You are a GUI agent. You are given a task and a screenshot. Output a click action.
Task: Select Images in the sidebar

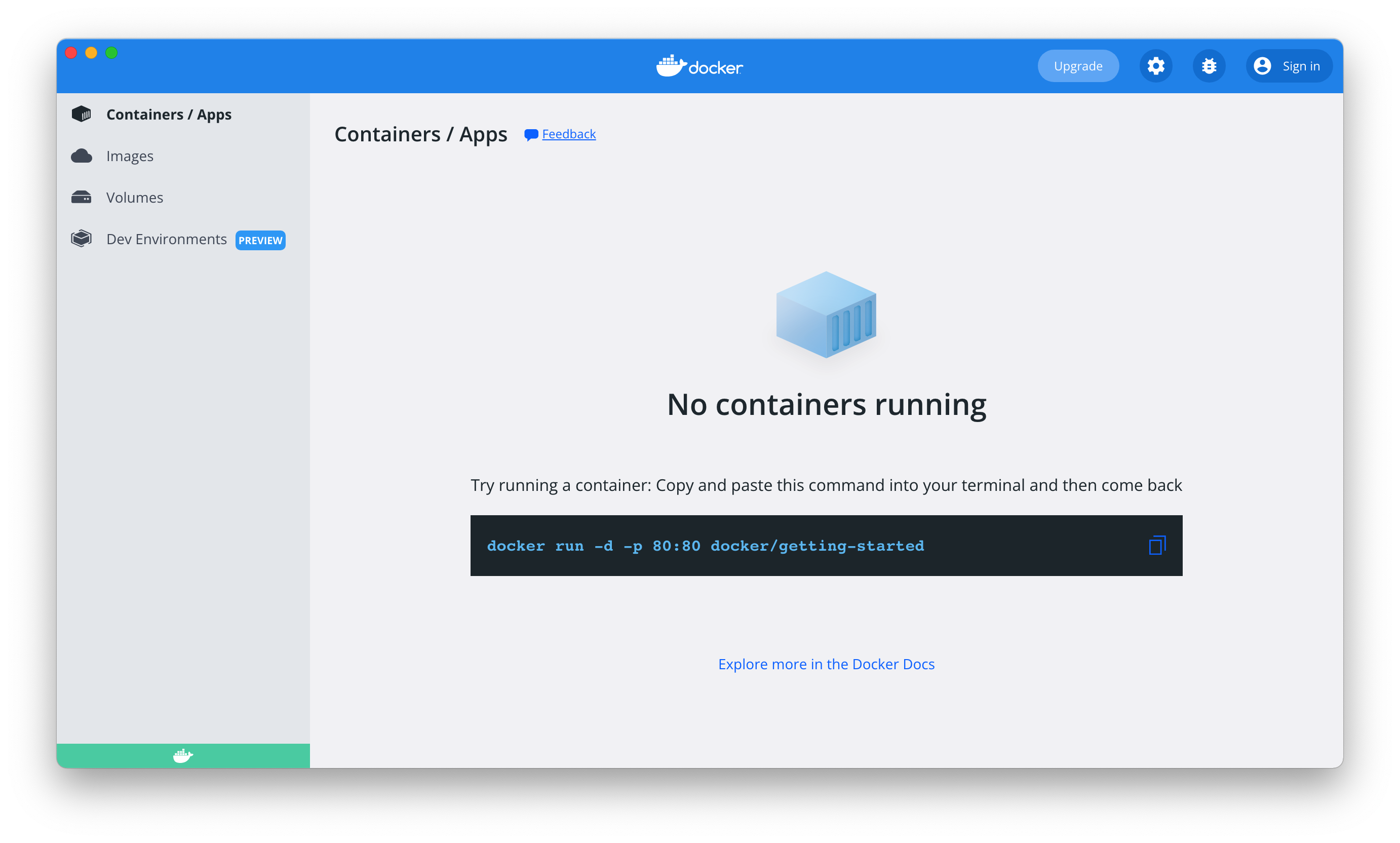point(130,156)
